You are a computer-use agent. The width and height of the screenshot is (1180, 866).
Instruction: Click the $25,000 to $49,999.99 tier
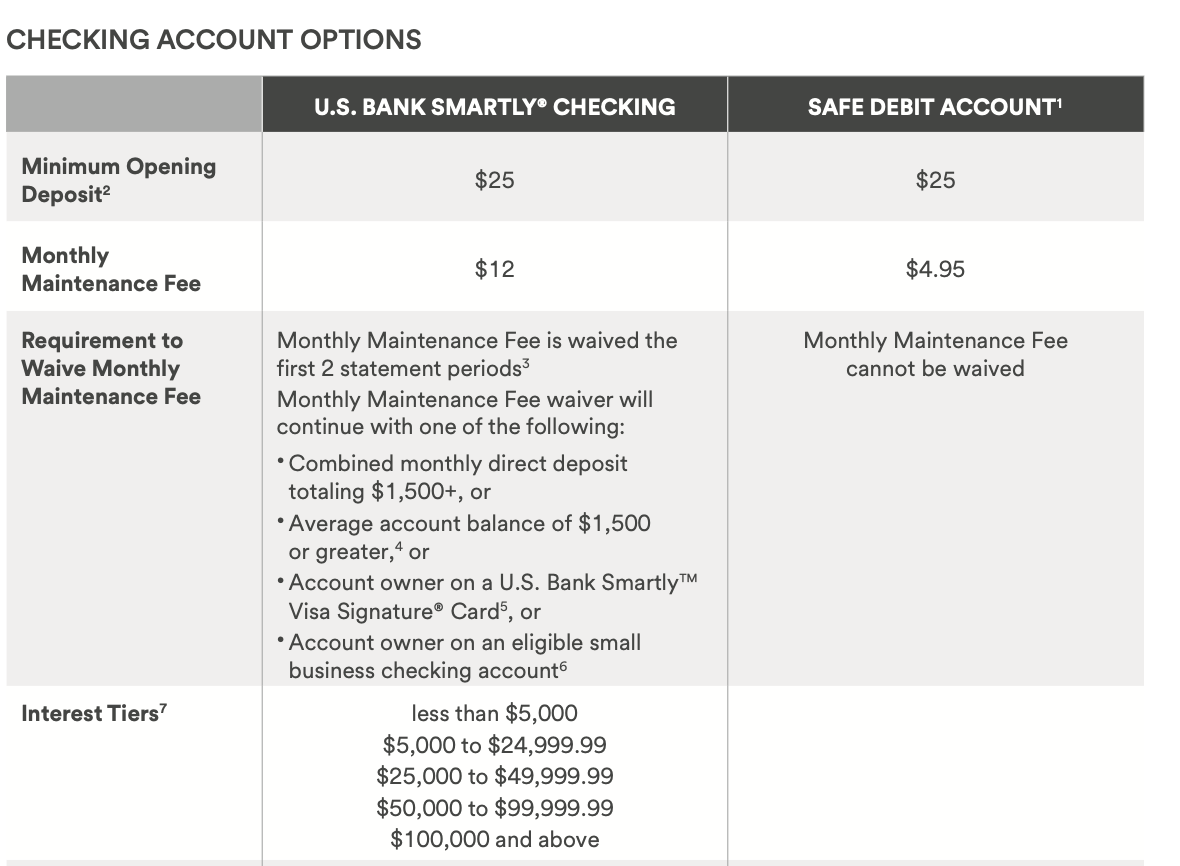coord(494,776)
